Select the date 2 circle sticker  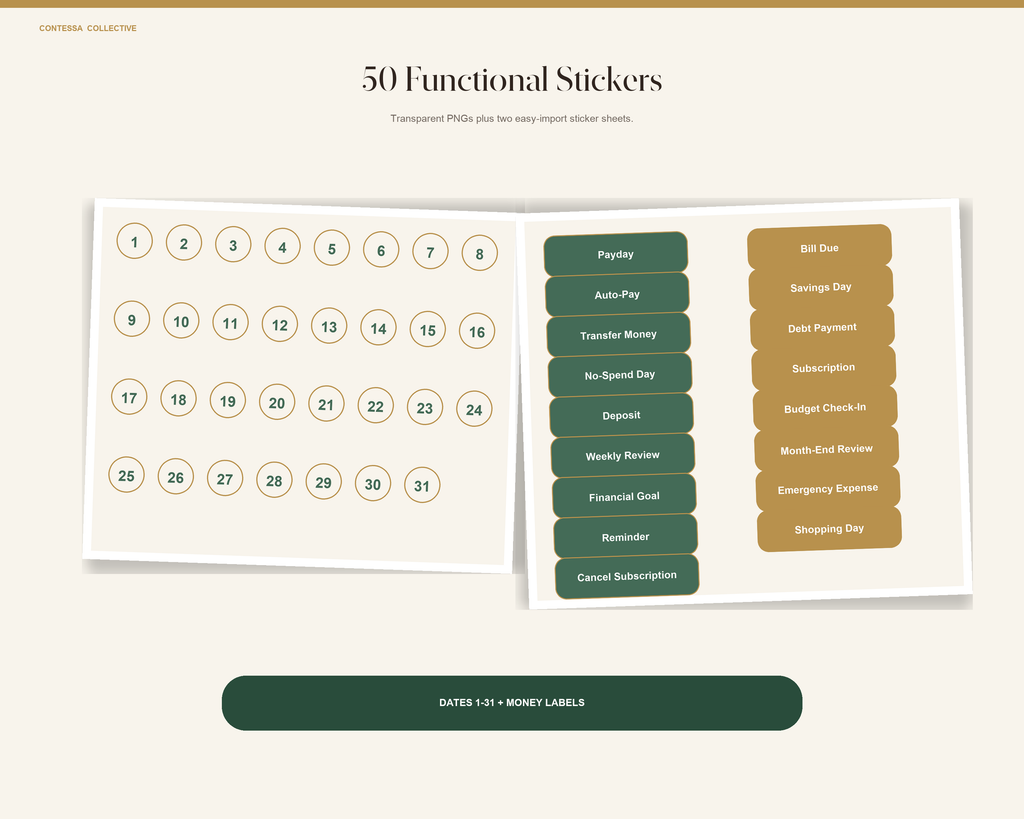click(184, 243)
